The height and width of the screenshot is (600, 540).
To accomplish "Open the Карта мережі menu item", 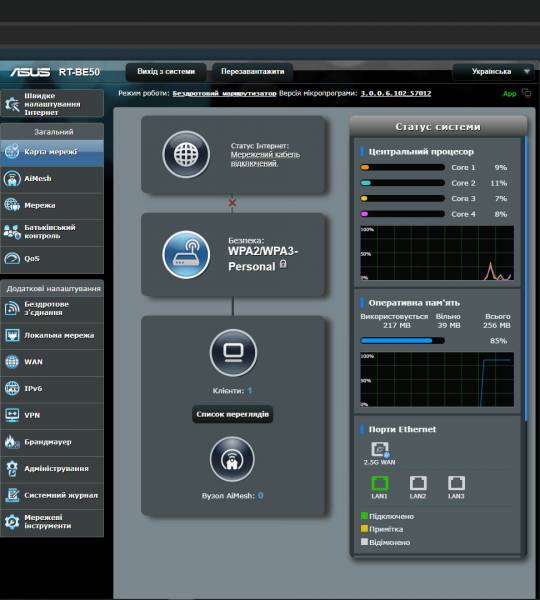I will (52, 152).
